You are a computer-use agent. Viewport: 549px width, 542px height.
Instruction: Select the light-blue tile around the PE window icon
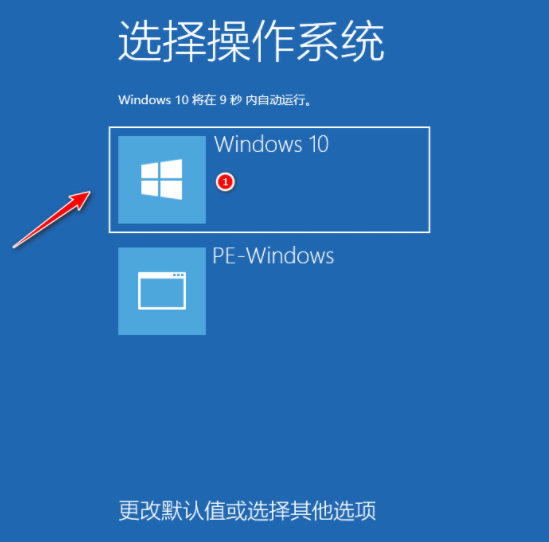(162, 291)
